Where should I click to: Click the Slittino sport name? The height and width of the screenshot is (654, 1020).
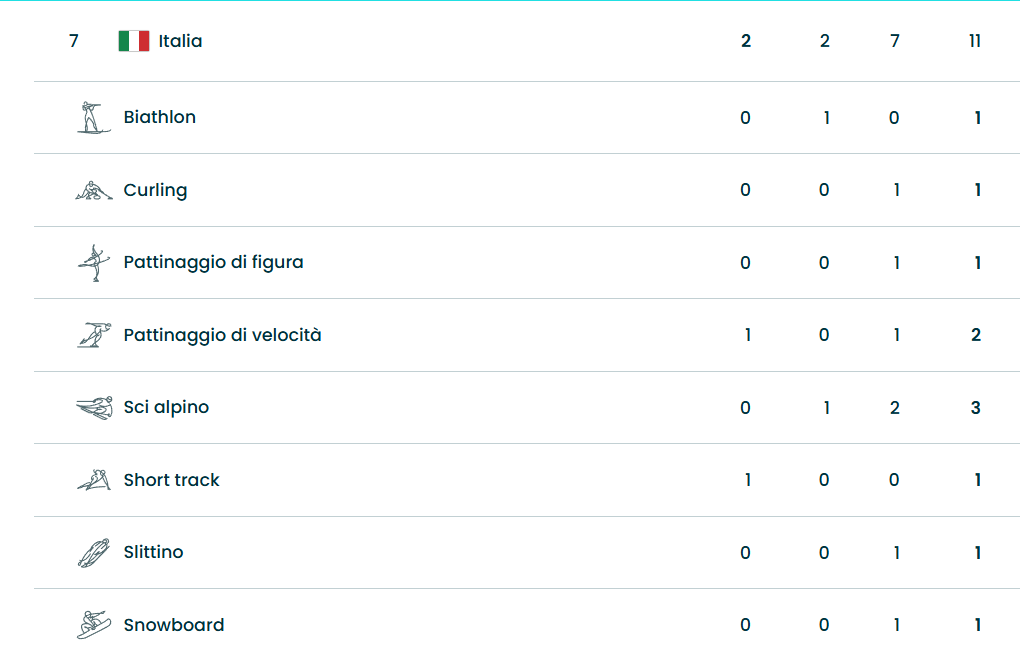click(153, 552)
